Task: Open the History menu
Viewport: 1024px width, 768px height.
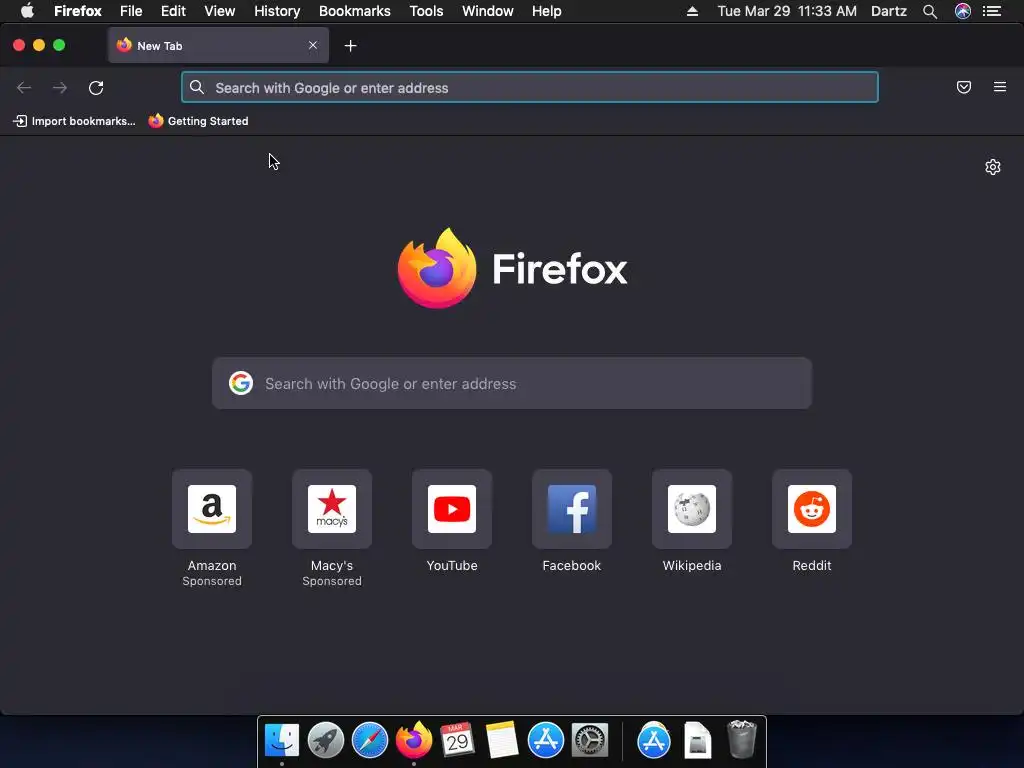Action: tap(277, 11)
